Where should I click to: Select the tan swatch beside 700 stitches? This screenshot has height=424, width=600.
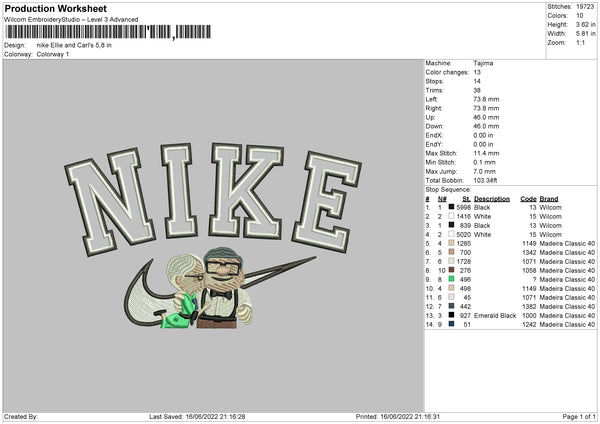[452, 252]
